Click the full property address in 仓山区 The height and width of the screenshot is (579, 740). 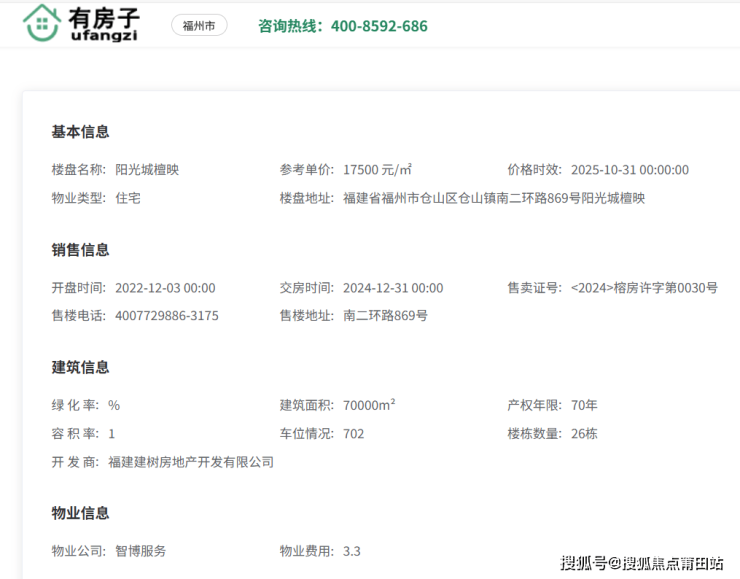493,198
